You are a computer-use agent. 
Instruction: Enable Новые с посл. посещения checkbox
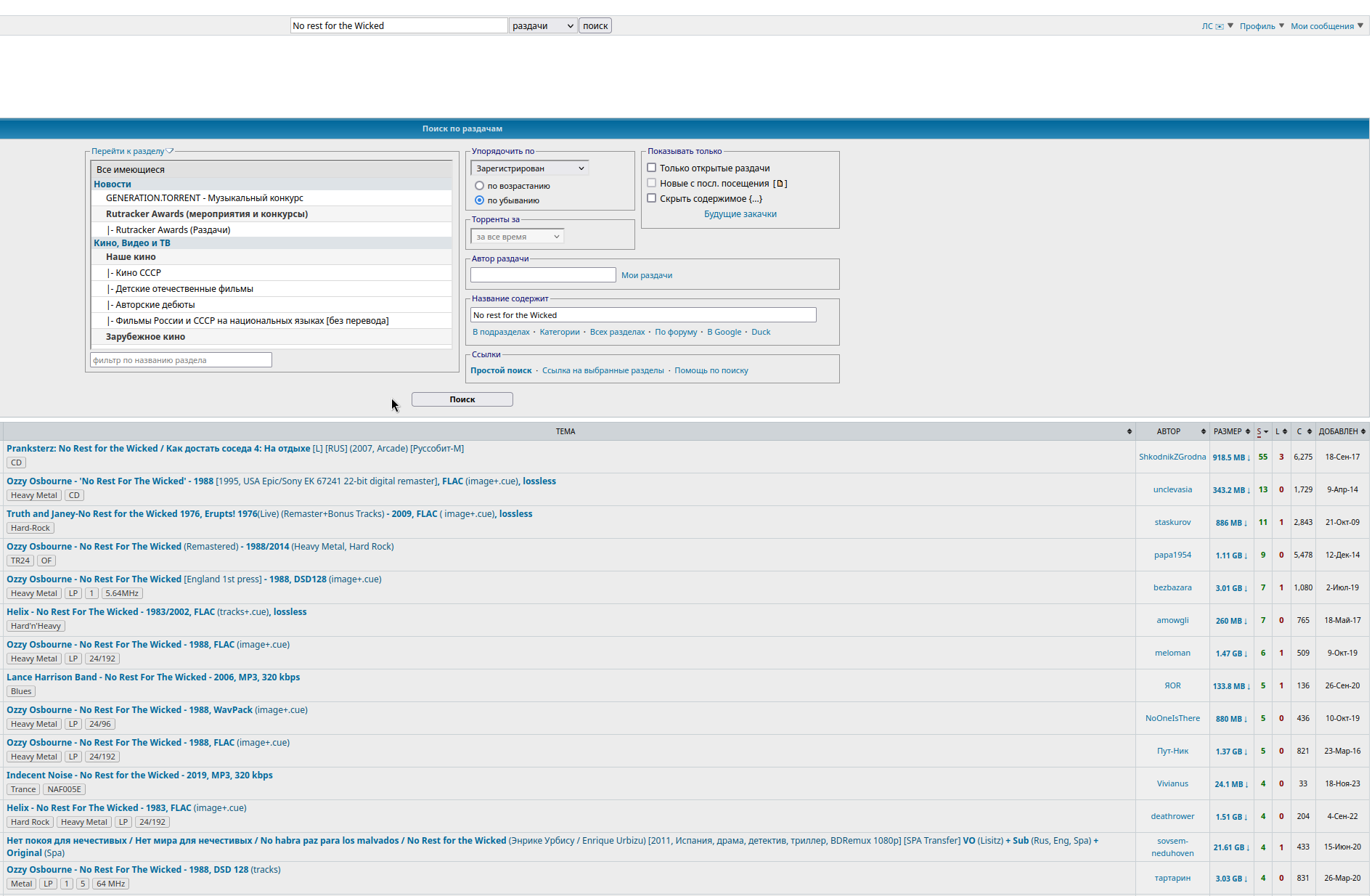pyautogui.click(x=652, y=183)
